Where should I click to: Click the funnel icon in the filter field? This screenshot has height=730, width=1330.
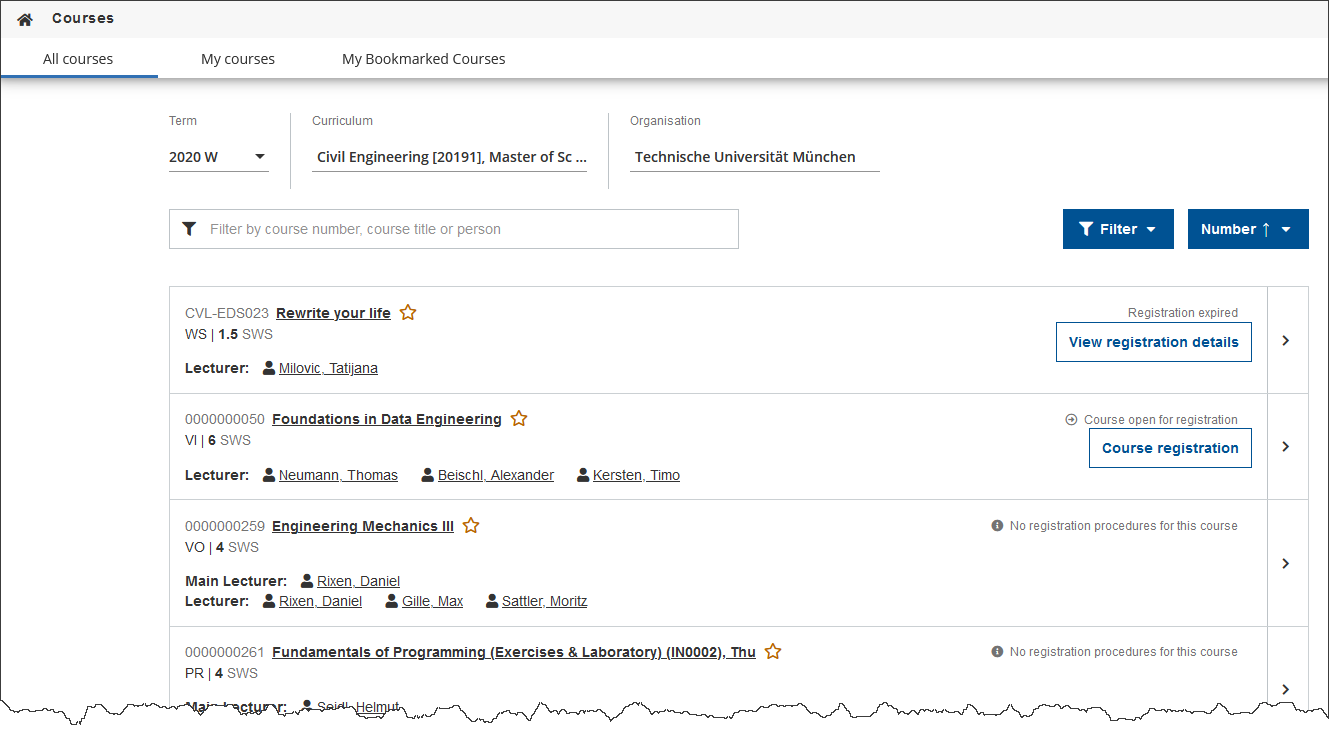tap(189, 229)
